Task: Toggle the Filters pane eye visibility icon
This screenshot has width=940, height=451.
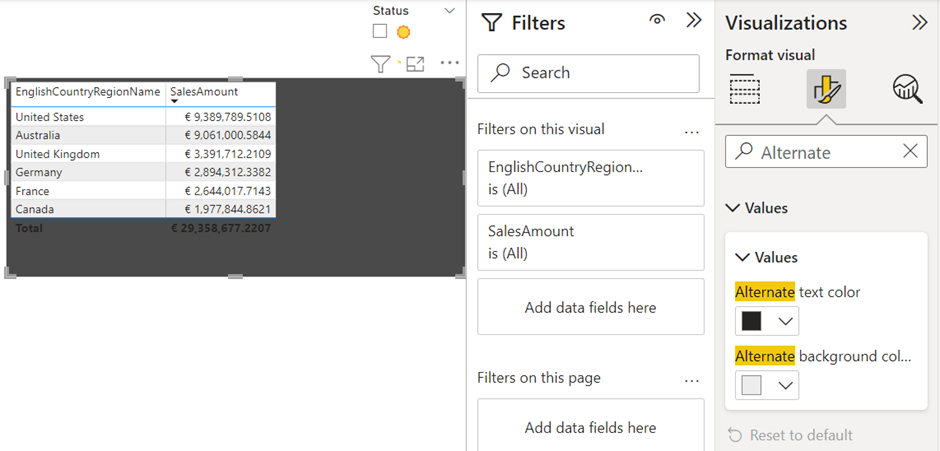Action: tap(657, 21)
